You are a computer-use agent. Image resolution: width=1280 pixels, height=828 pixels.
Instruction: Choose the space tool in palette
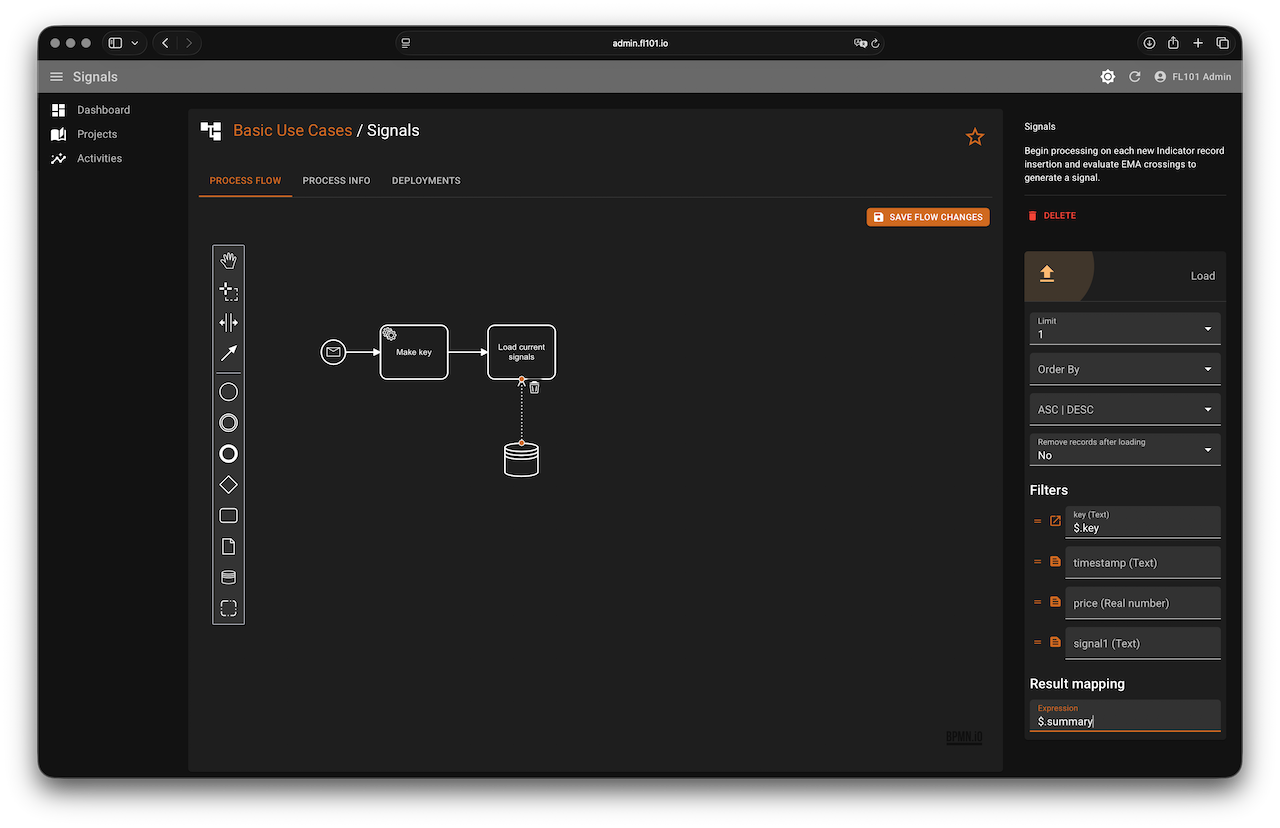click(x=228, y=322)
